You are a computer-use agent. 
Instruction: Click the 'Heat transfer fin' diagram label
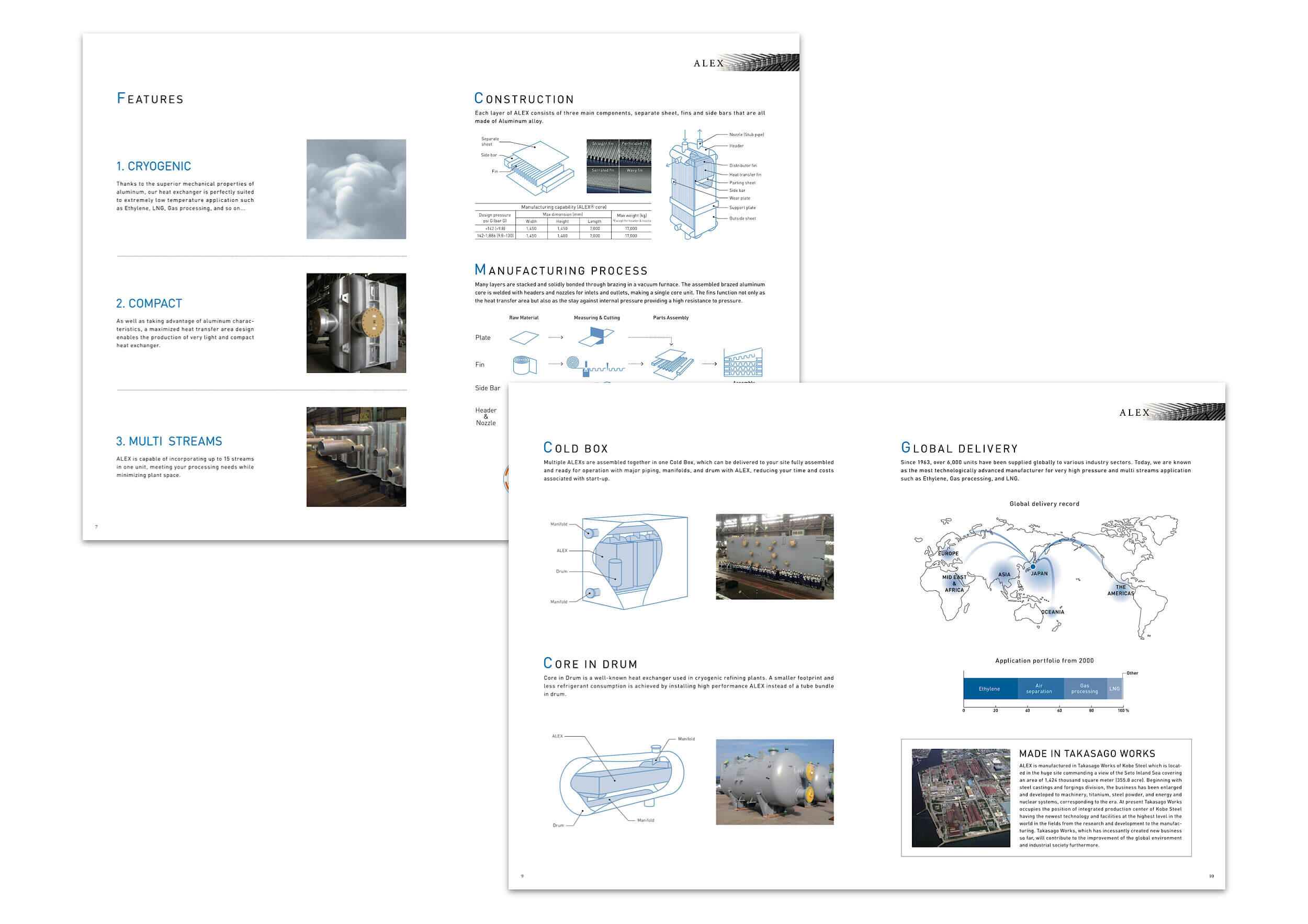[745, 175]
